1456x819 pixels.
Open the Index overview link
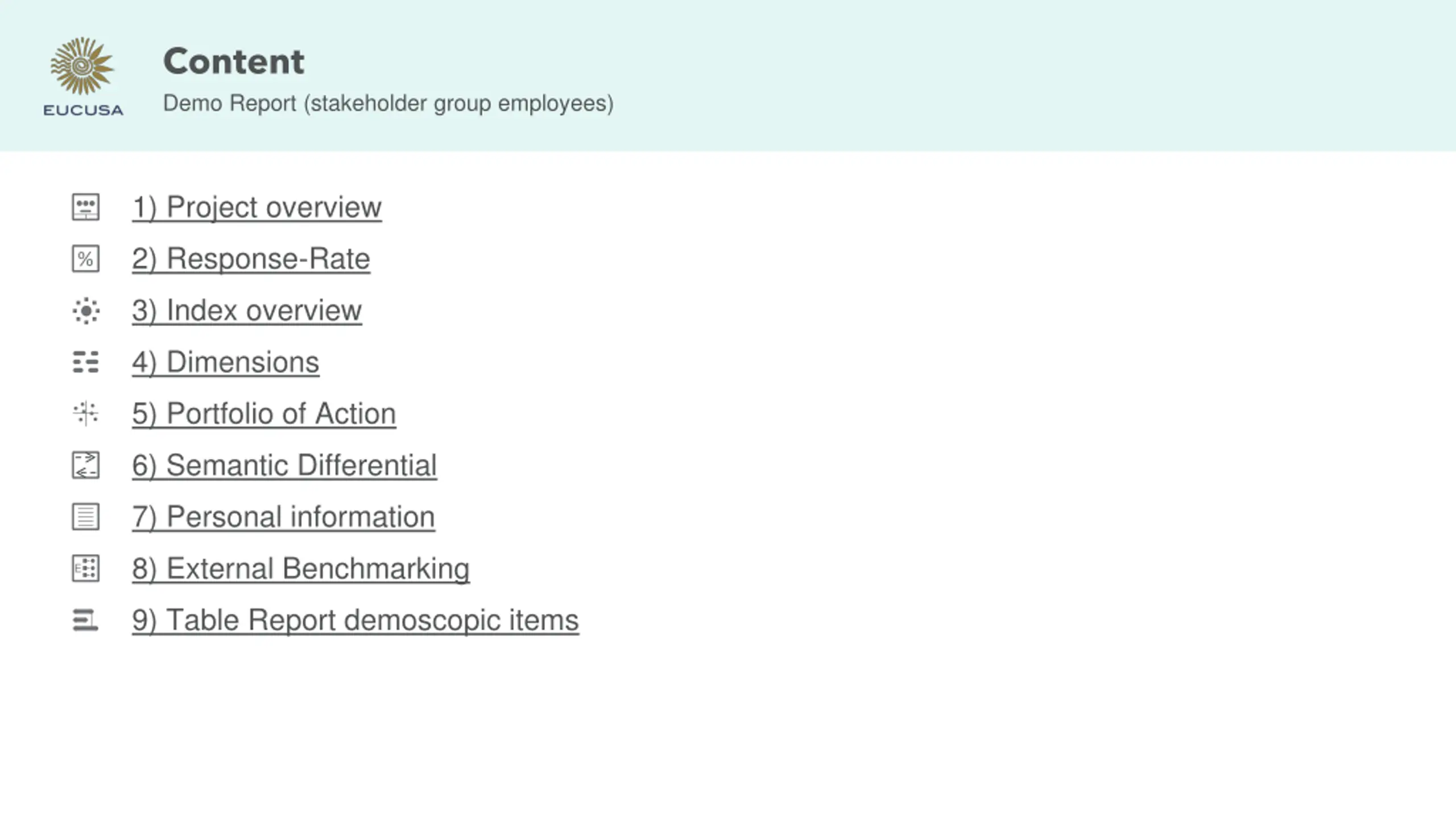click(247, 311)
